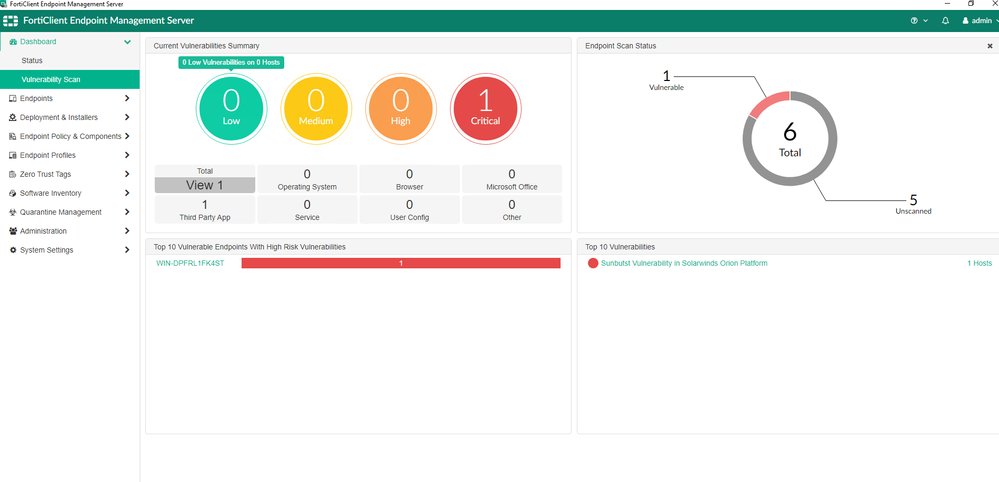Screen dimensions: 999x482
Task: Open the WIN-DPFRL1FK4ST endpoint link
Action: 190,263
